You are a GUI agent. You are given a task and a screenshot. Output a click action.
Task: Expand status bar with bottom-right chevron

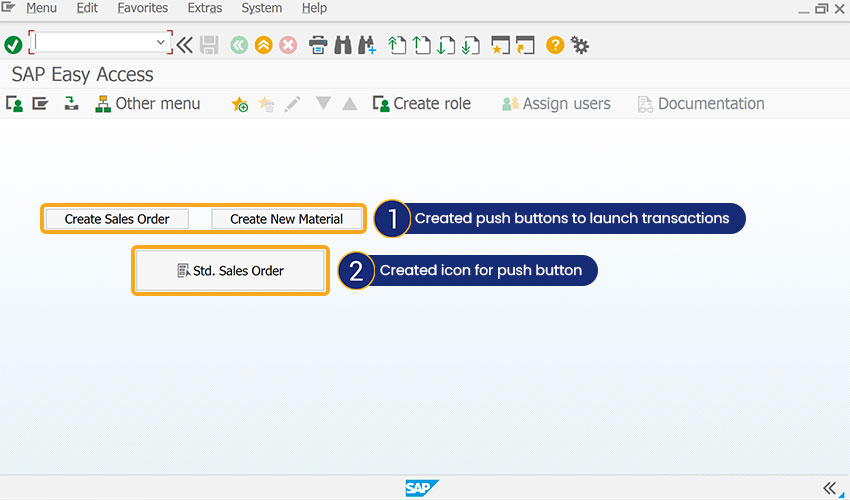click(829, 488)
